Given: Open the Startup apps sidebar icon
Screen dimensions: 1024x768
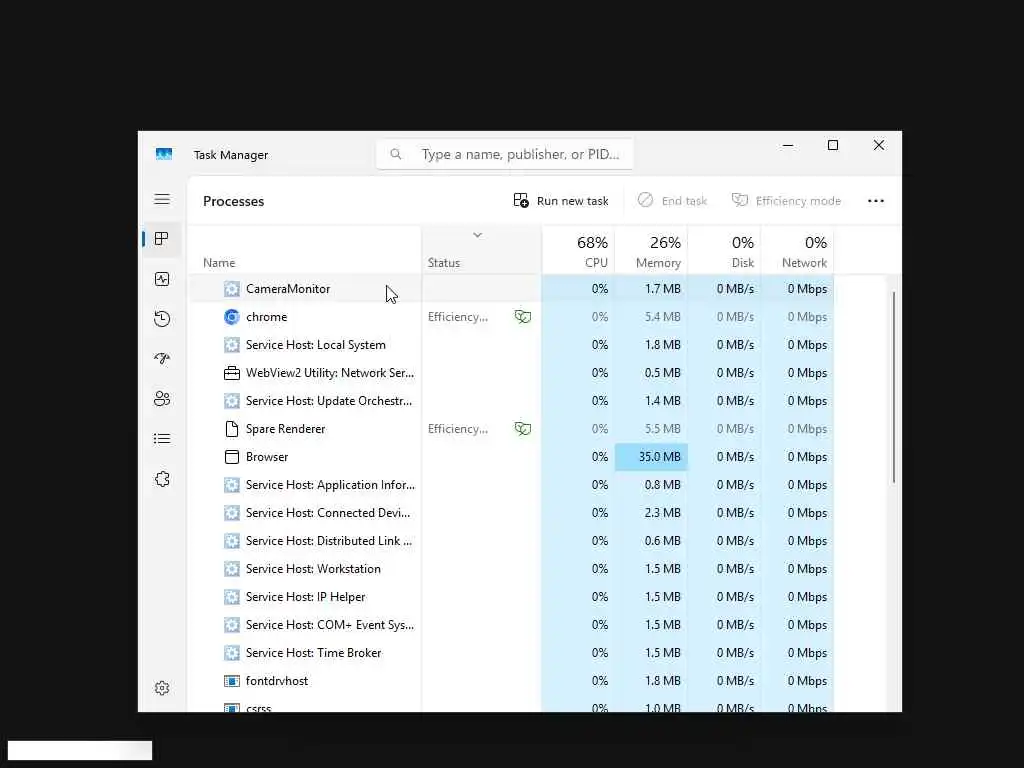Looking at the screenshot, I should pyautogui.click(x=162, y=359).
